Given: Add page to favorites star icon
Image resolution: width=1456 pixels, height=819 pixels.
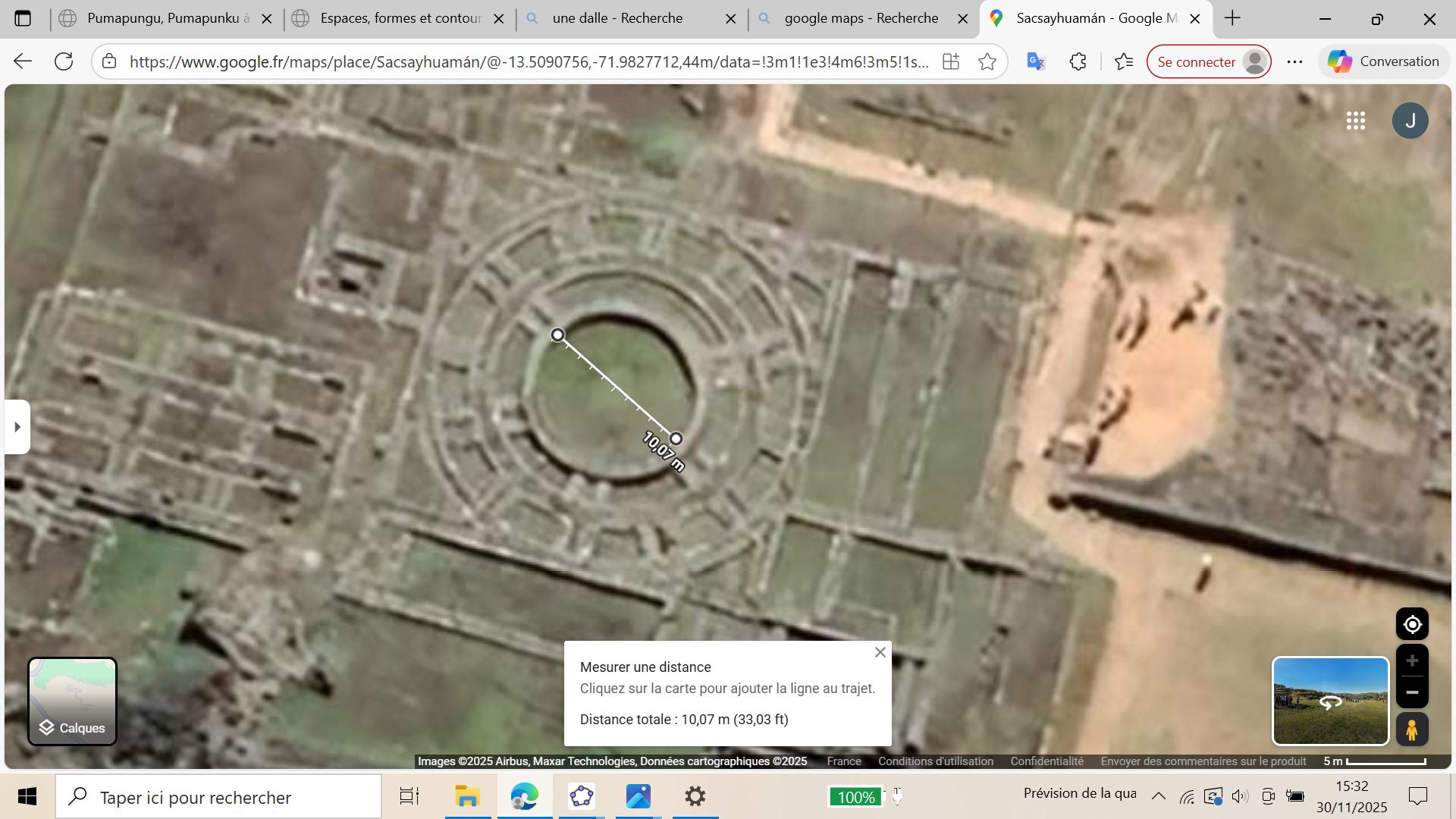Looking at the screenshot, I should coord(987,61).
